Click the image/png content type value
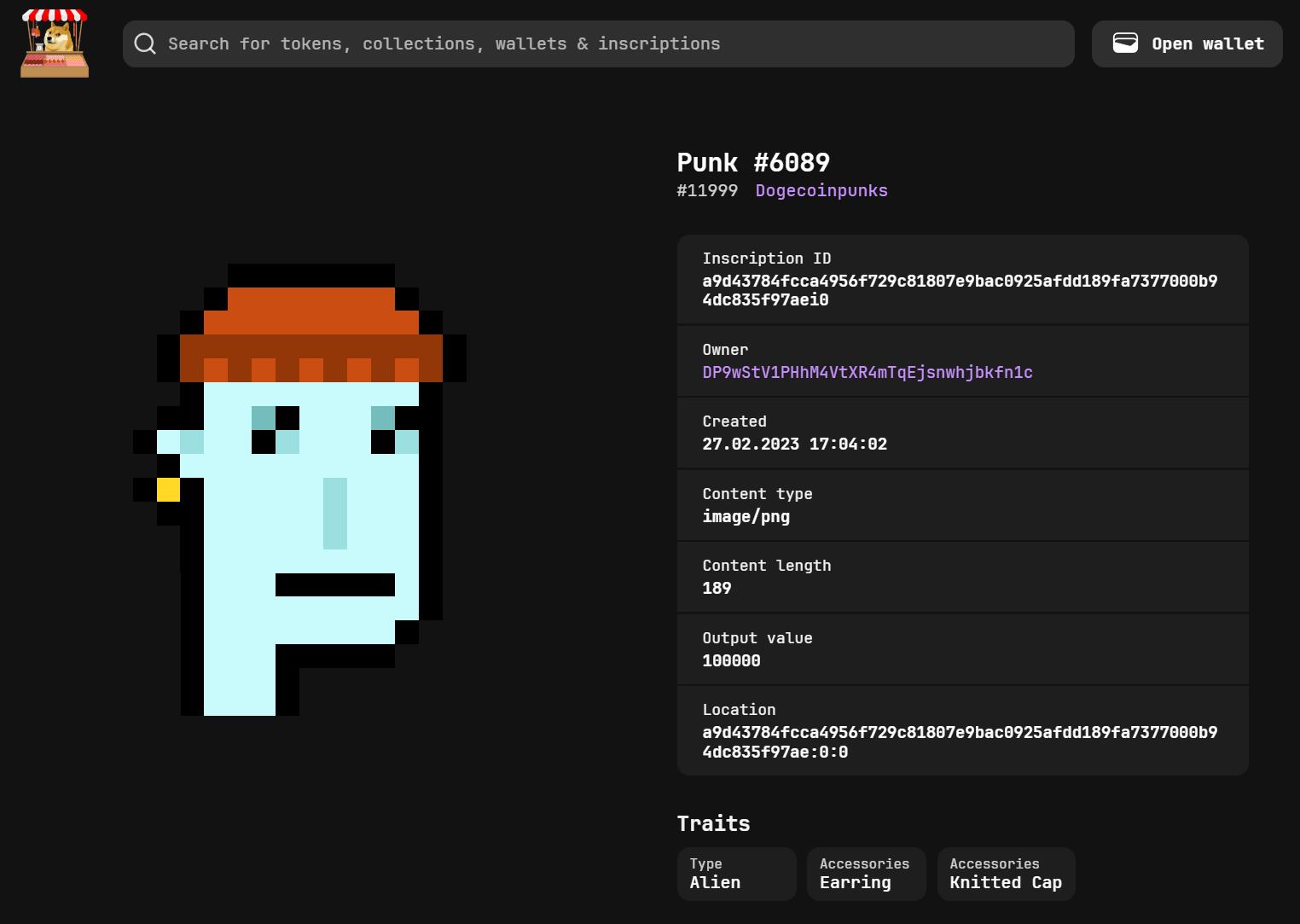 pos(746,516)
